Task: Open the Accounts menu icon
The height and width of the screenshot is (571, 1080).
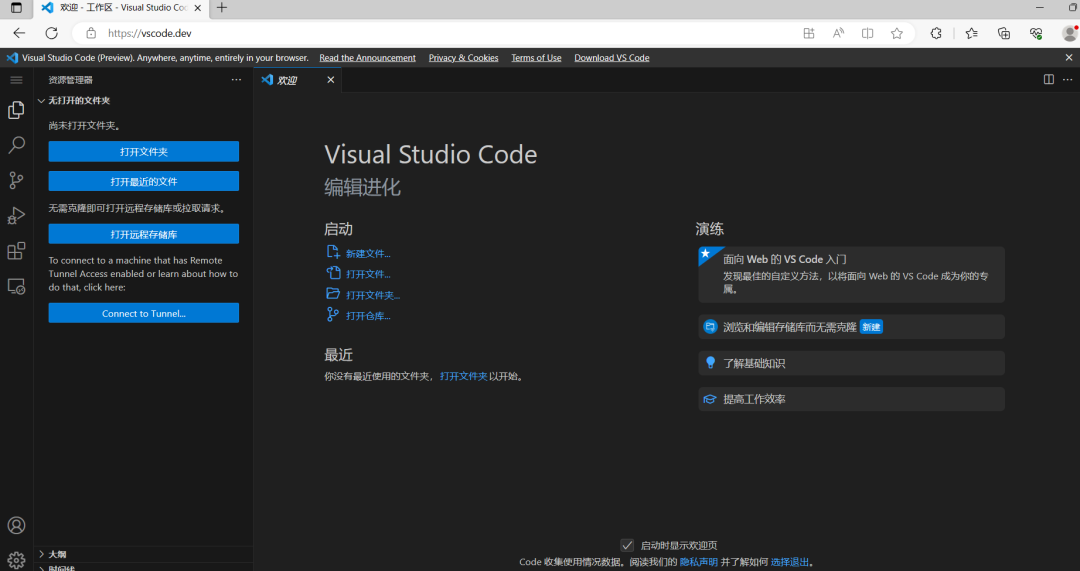Action: 17,525
